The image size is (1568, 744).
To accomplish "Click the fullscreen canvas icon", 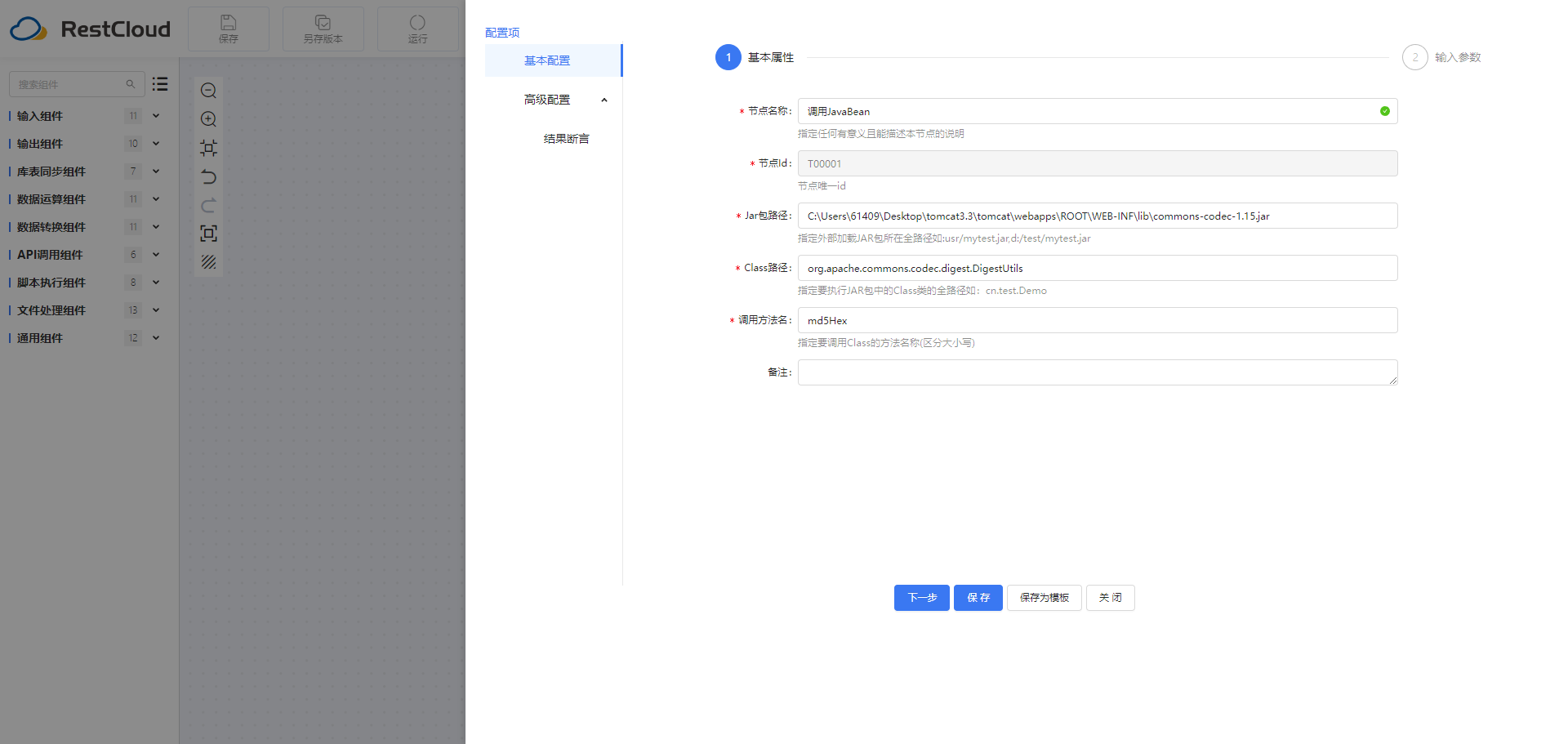I will [208, 234].
